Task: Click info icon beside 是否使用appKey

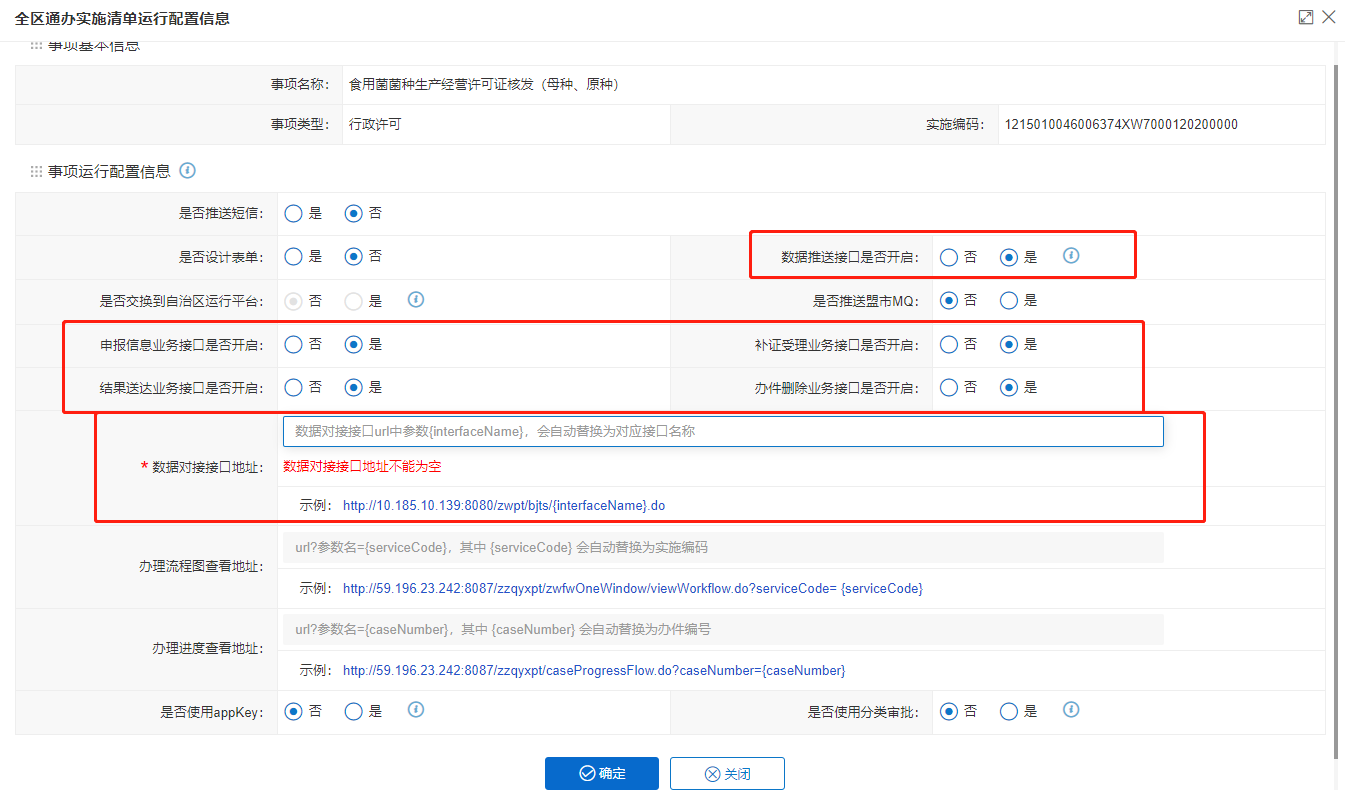Action: point(416,710)
